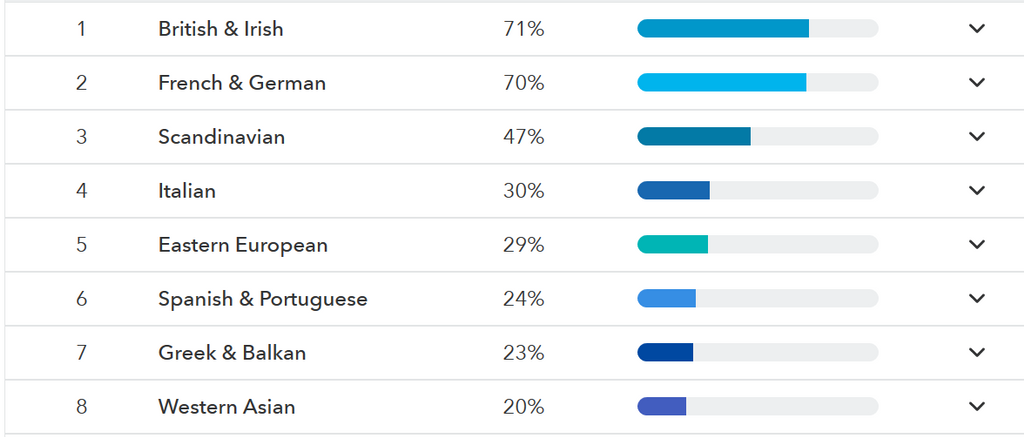
Task: Click the Scandinavian ancestry label
Action: pyautogui.click(x=221, y=137)
